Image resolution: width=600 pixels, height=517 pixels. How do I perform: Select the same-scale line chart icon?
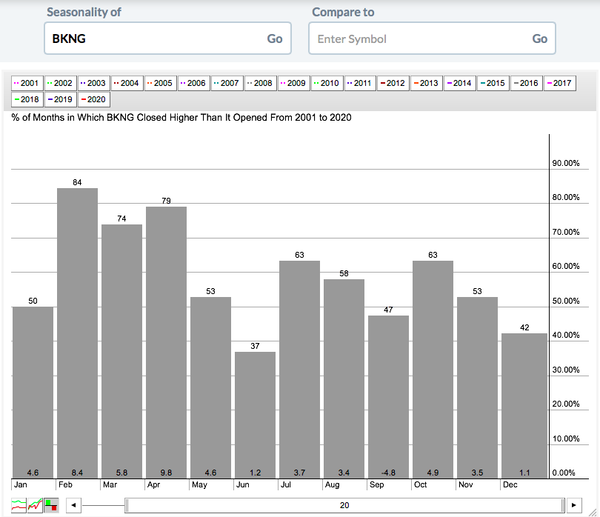click(x=35, y=504)
